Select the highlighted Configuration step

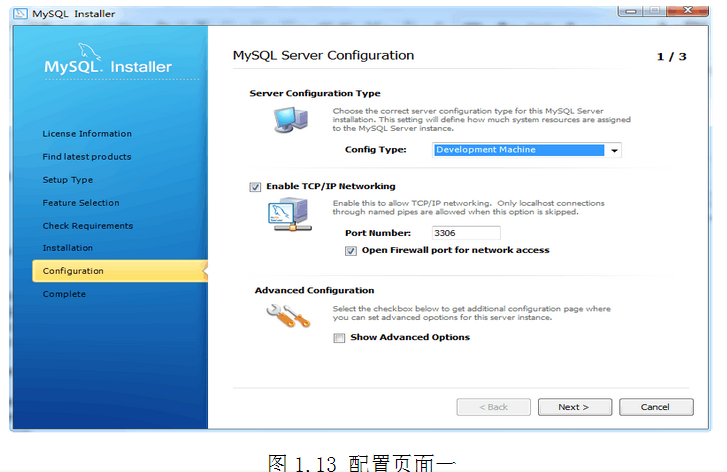pyautogui.click(x=120, y=271)
